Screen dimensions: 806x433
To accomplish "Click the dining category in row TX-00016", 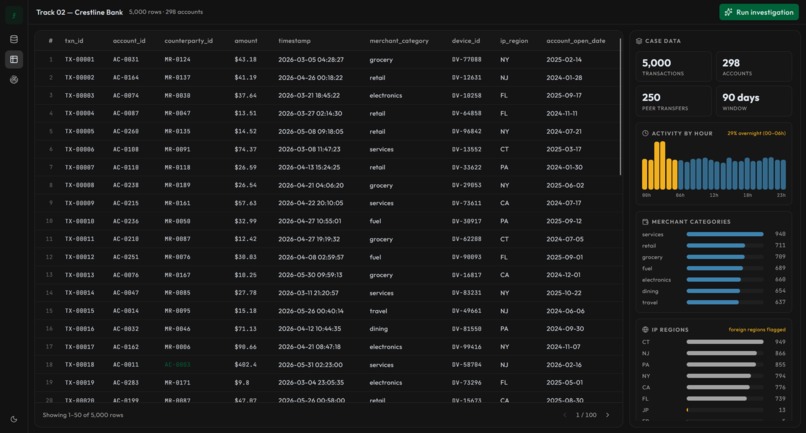I will [378, 329].
